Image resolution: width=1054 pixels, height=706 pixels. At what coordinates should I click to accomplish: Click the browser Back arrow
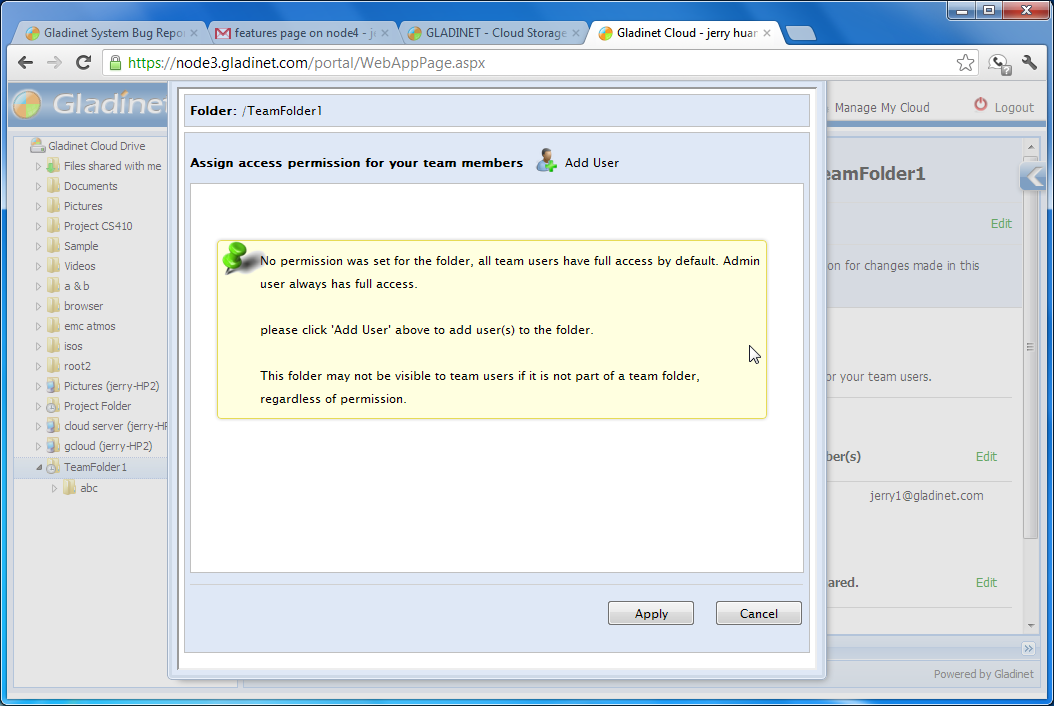26,63
